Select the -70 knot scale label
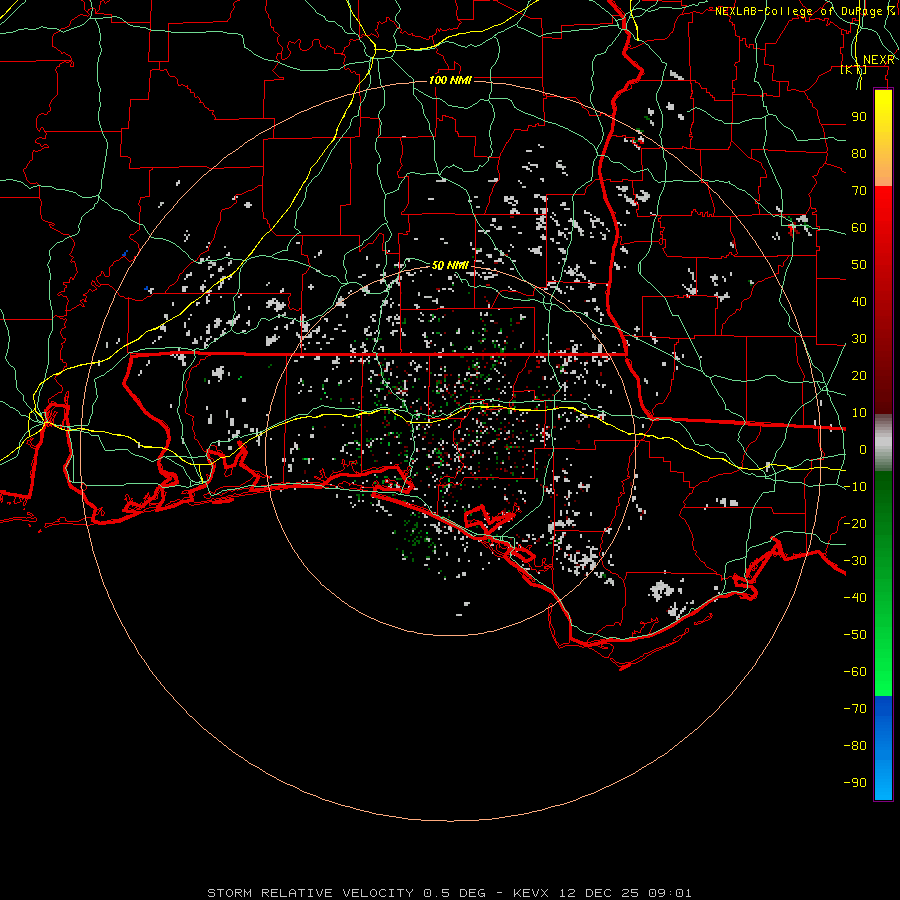The width and height of the screenshot is (900, 900). click(855, 708)
